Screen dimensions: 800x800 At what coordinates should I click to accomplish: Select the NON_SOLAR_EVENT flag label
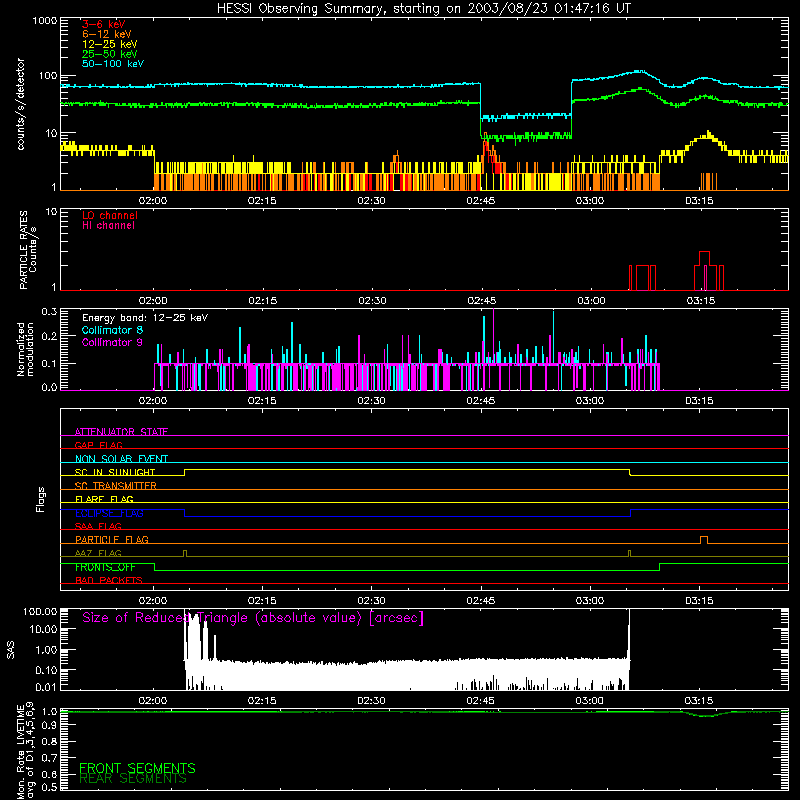pos(121,459)
